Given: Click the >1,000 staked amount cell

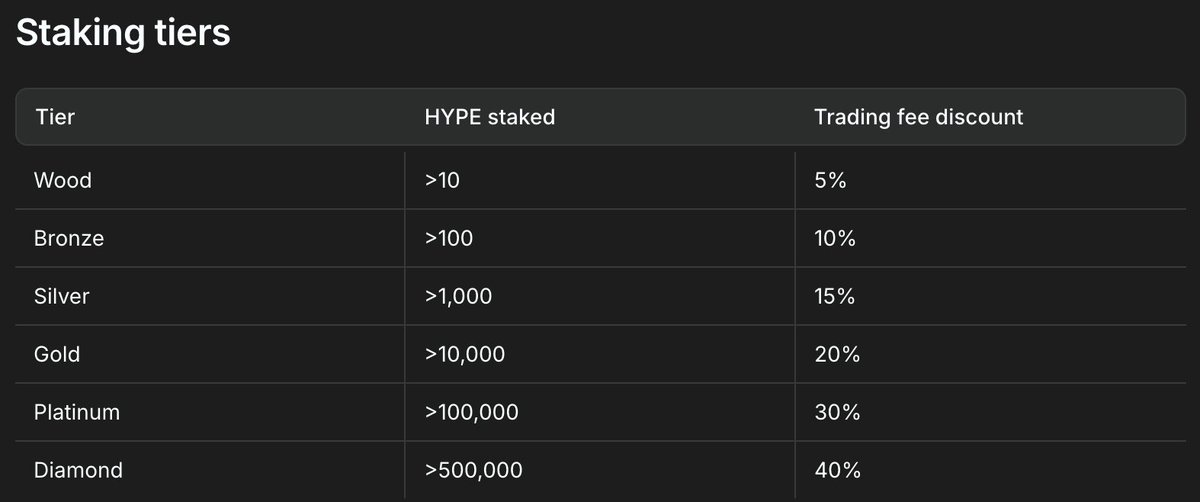Looking at the screenshot, I should [x=458, y=297].
